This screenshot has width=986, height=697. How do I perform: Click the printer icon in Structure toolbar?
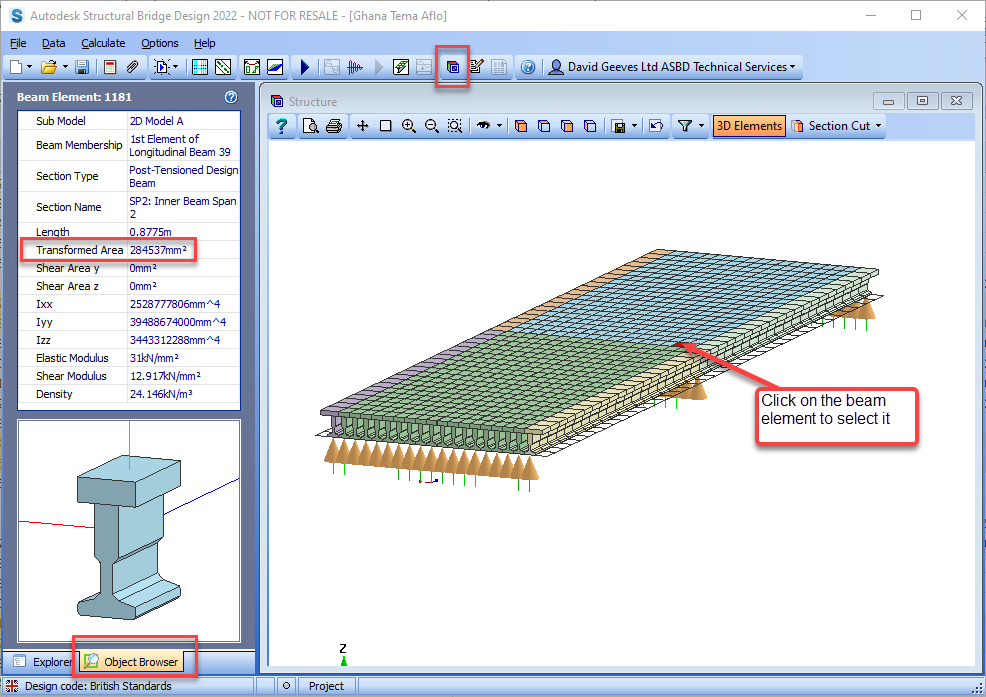pos(334,126)
